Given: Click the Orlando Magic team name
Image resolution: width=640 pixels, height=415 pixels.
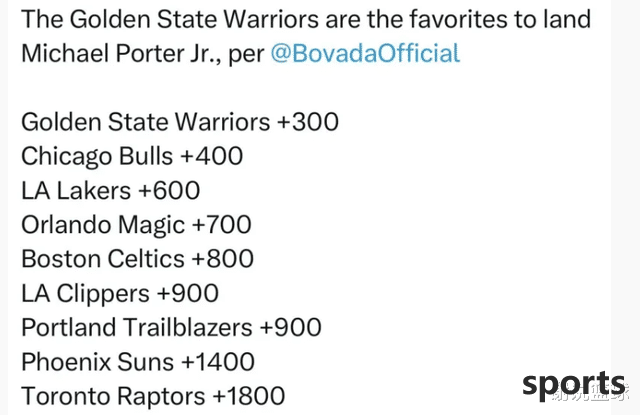Looking at the screenshot, I should click(103, 225).
